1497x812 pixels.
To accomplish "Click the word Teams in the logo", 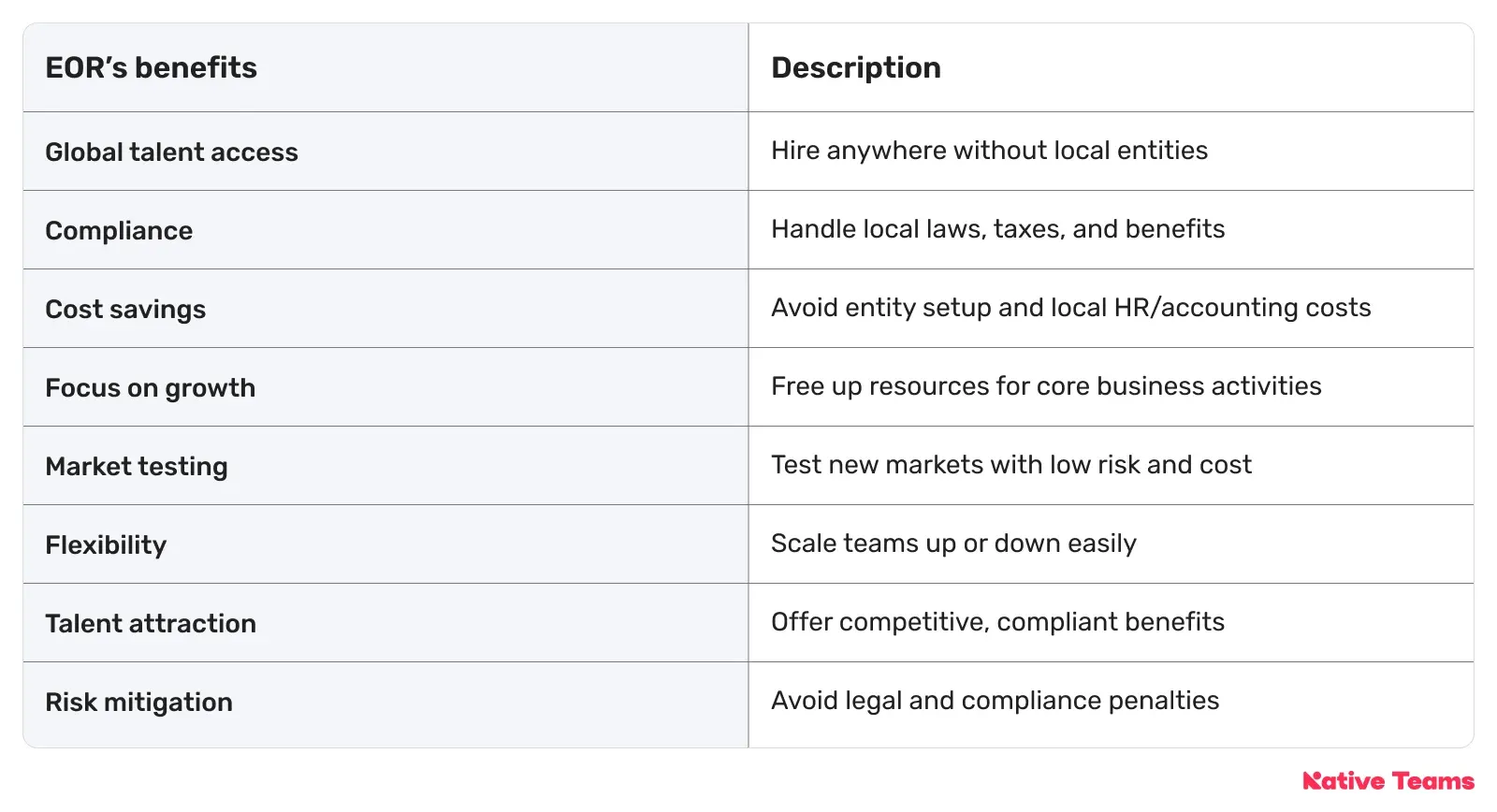I will [x=1433, y=781].
